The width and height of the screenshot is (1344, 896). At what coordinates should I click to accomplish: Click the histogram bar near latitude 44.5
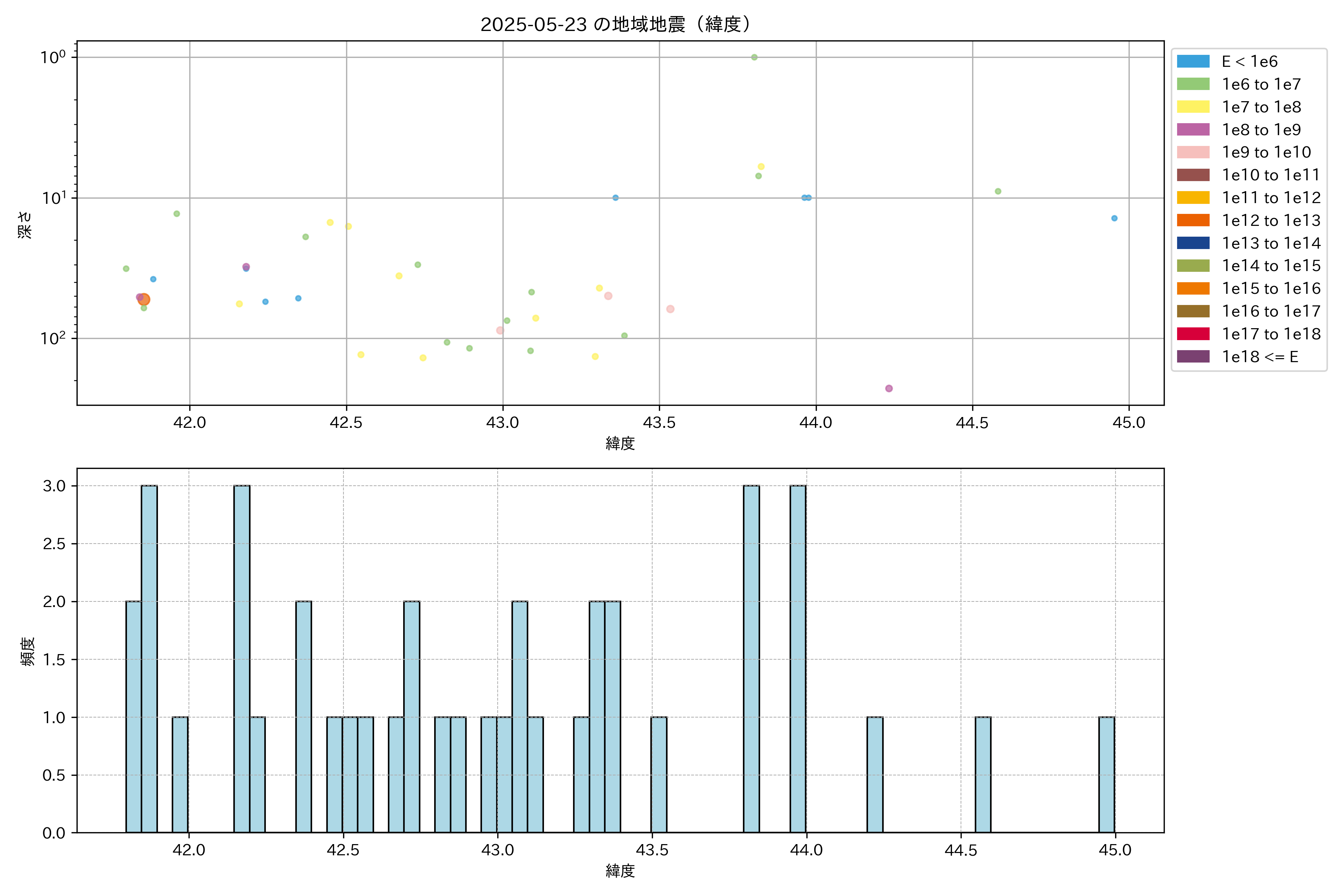[983, 774]
